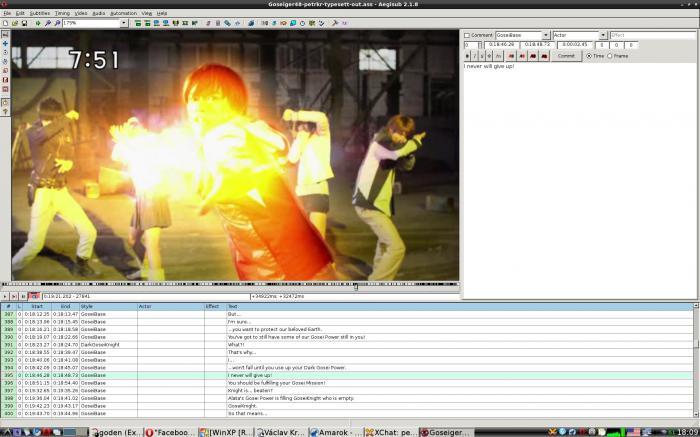Open the 175% video zoom dropdown

[x=124, y=23]
